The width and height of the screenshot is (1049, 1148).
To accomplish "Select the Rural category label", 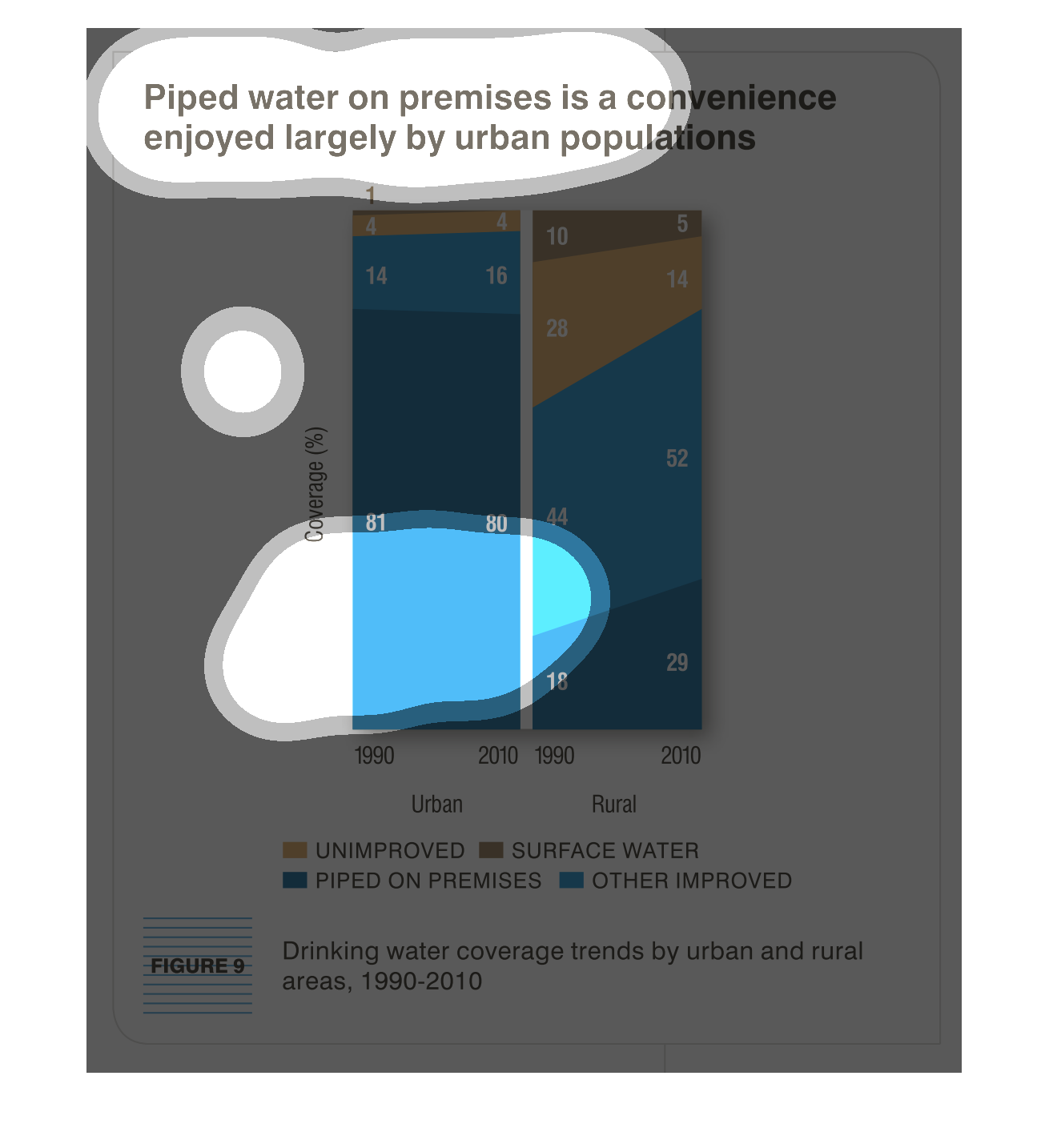I will point(613,804).
